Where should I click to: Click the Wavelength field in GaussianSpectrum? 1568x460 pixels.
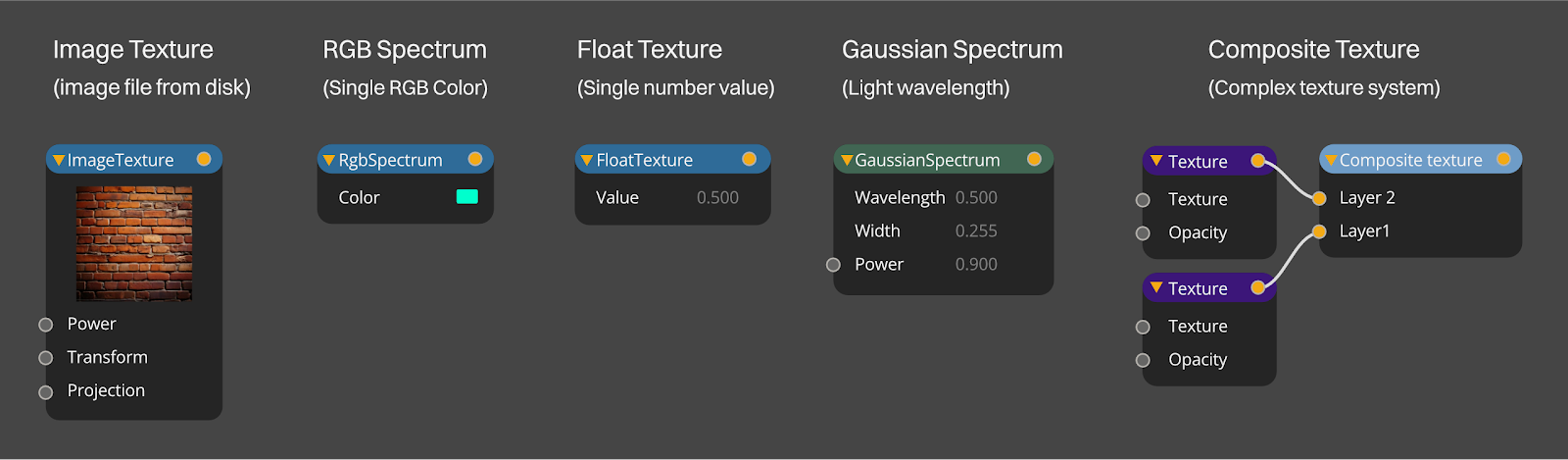(943, 198)
